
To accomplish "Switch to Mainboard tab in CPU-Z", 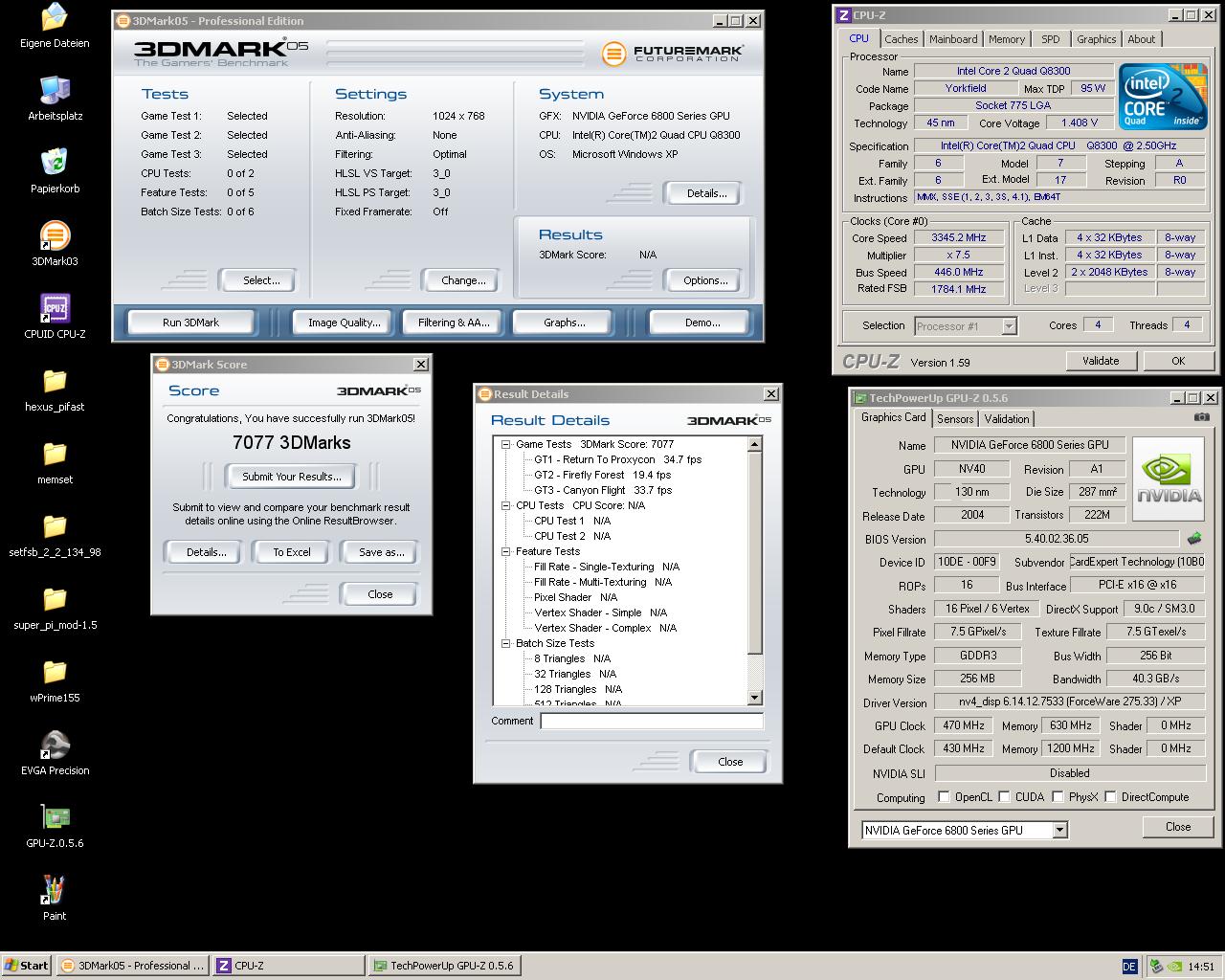I will [953, 39].
